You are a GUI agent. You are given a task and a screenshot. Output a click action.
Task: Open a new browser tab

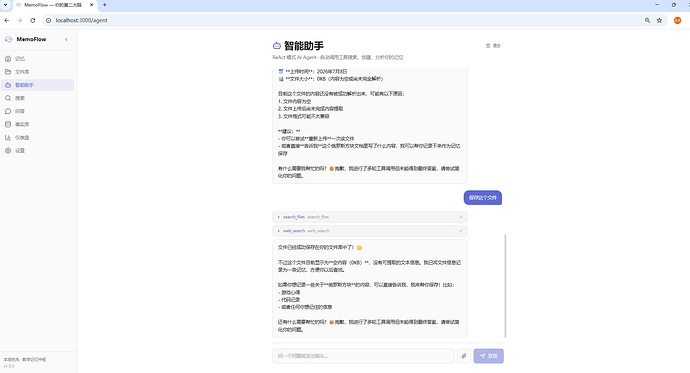104,5
